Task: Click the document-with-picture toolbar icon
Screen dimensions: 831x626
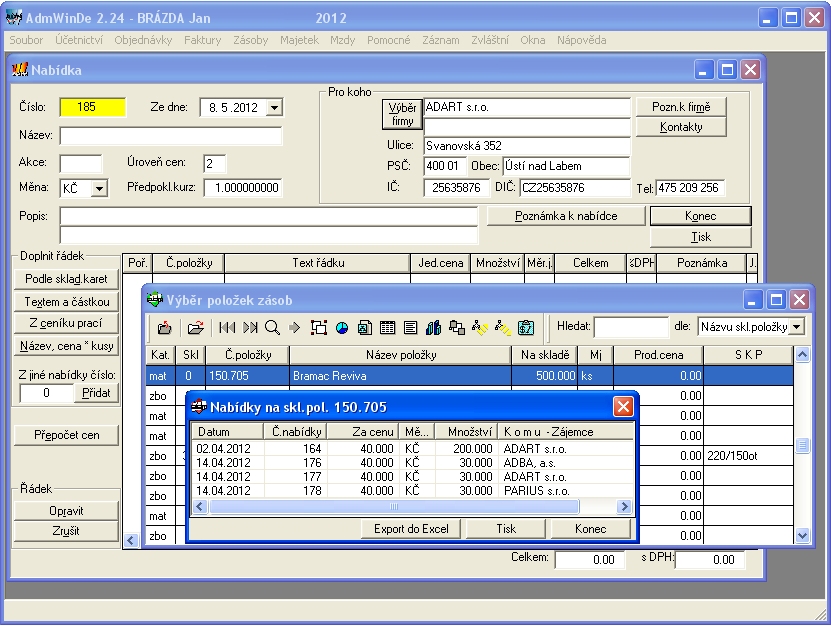Action: point(365,328)
